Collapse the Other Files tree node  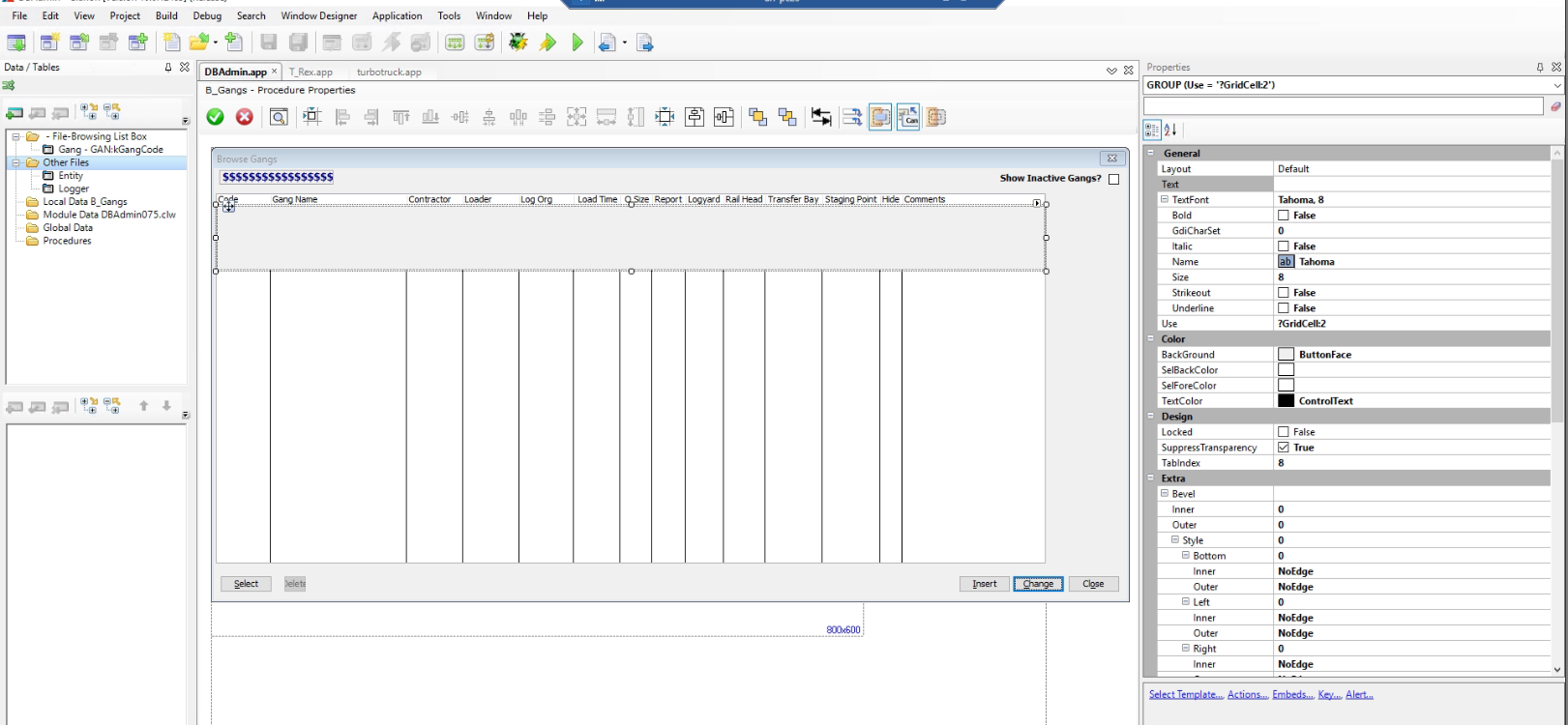click(x=16, y=162)
